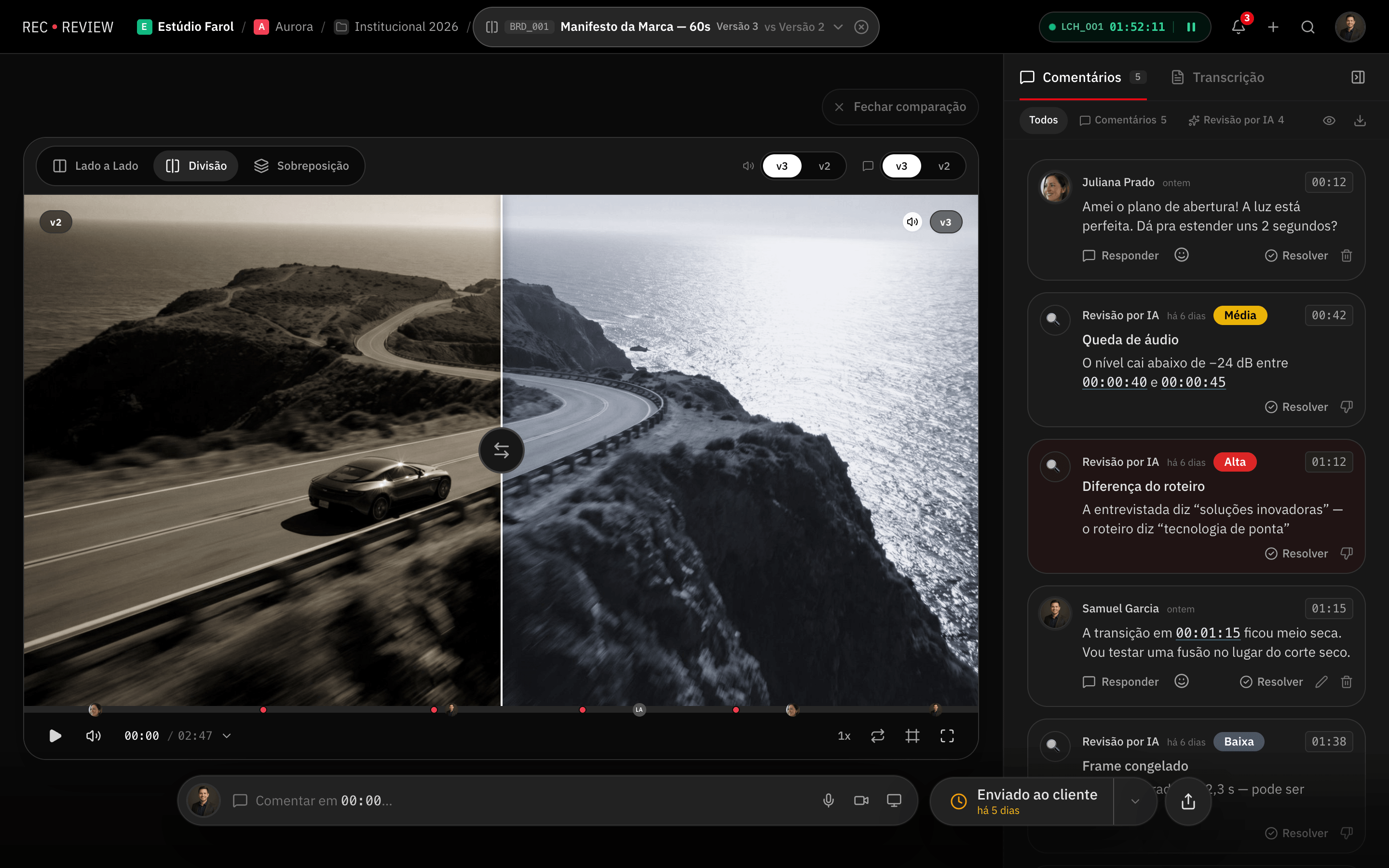The width and height of the screenshot is (1389, 868).
Task: Start a screen recording comment
Action: pyautogui.click(x=894, y=800)
